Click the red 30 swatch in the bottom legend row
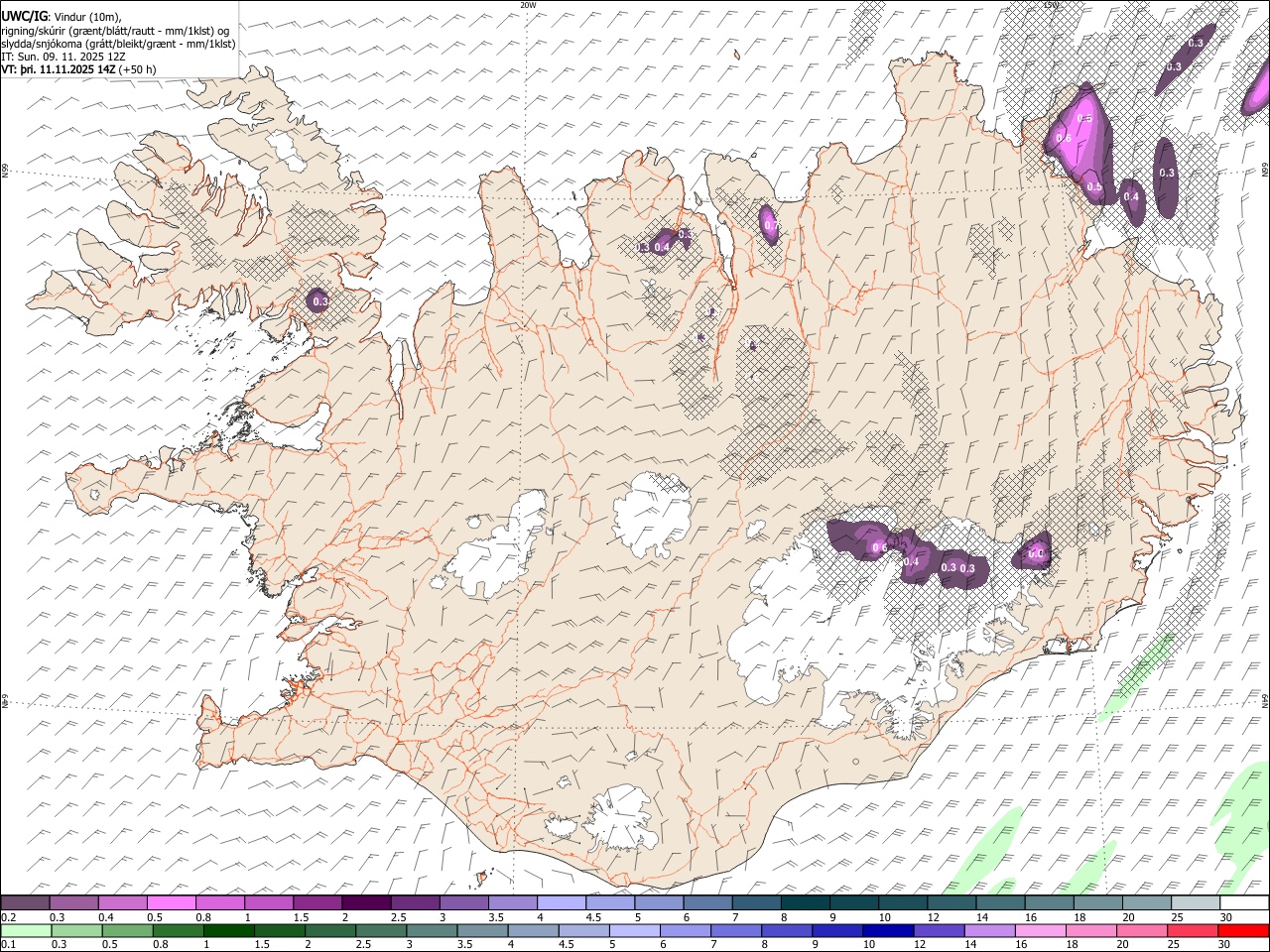 coord(1243,930)
